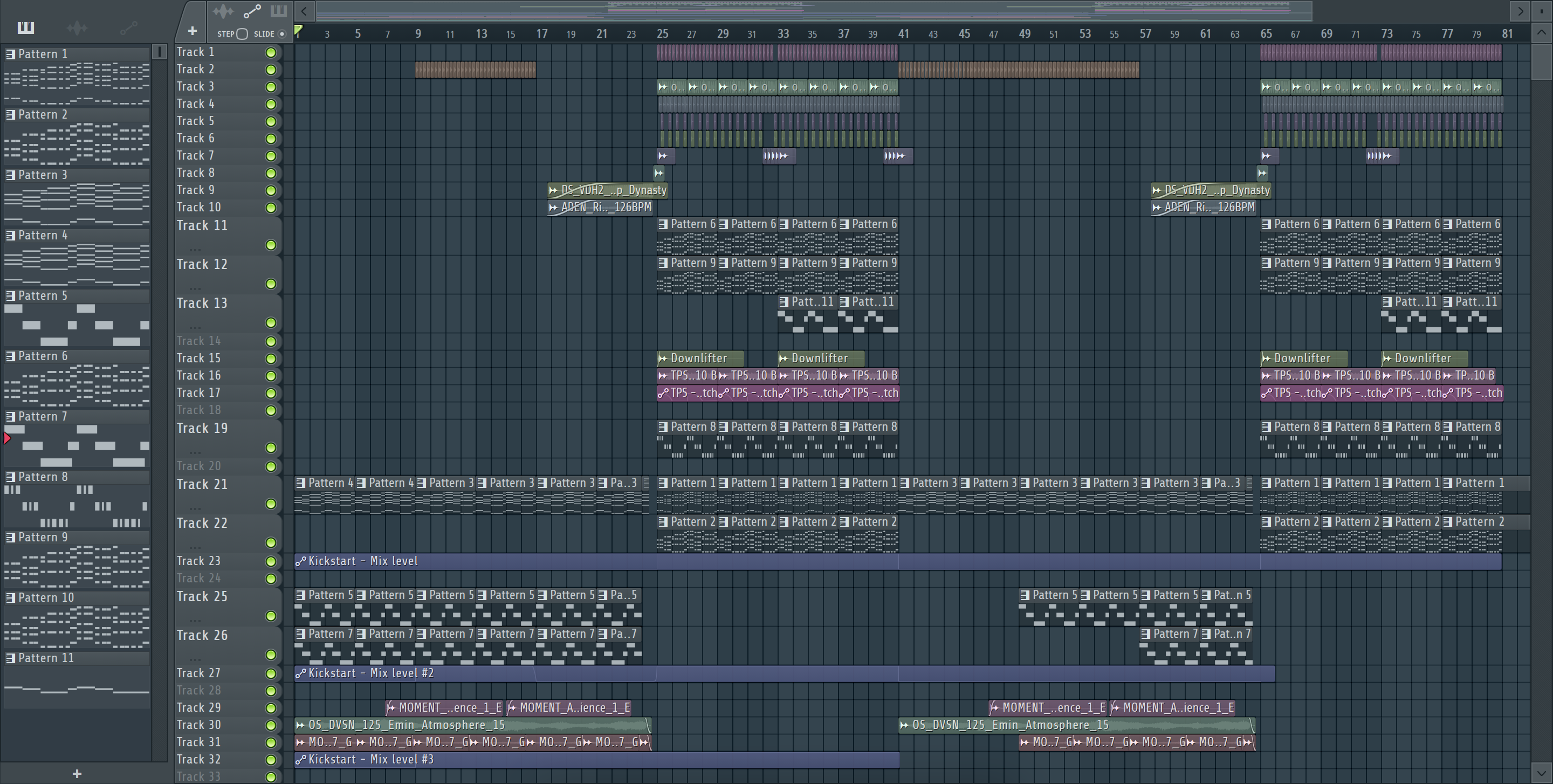Mute Track 7 using its green LED
The width and height of the screenshot is (1553, 784).
271,156
